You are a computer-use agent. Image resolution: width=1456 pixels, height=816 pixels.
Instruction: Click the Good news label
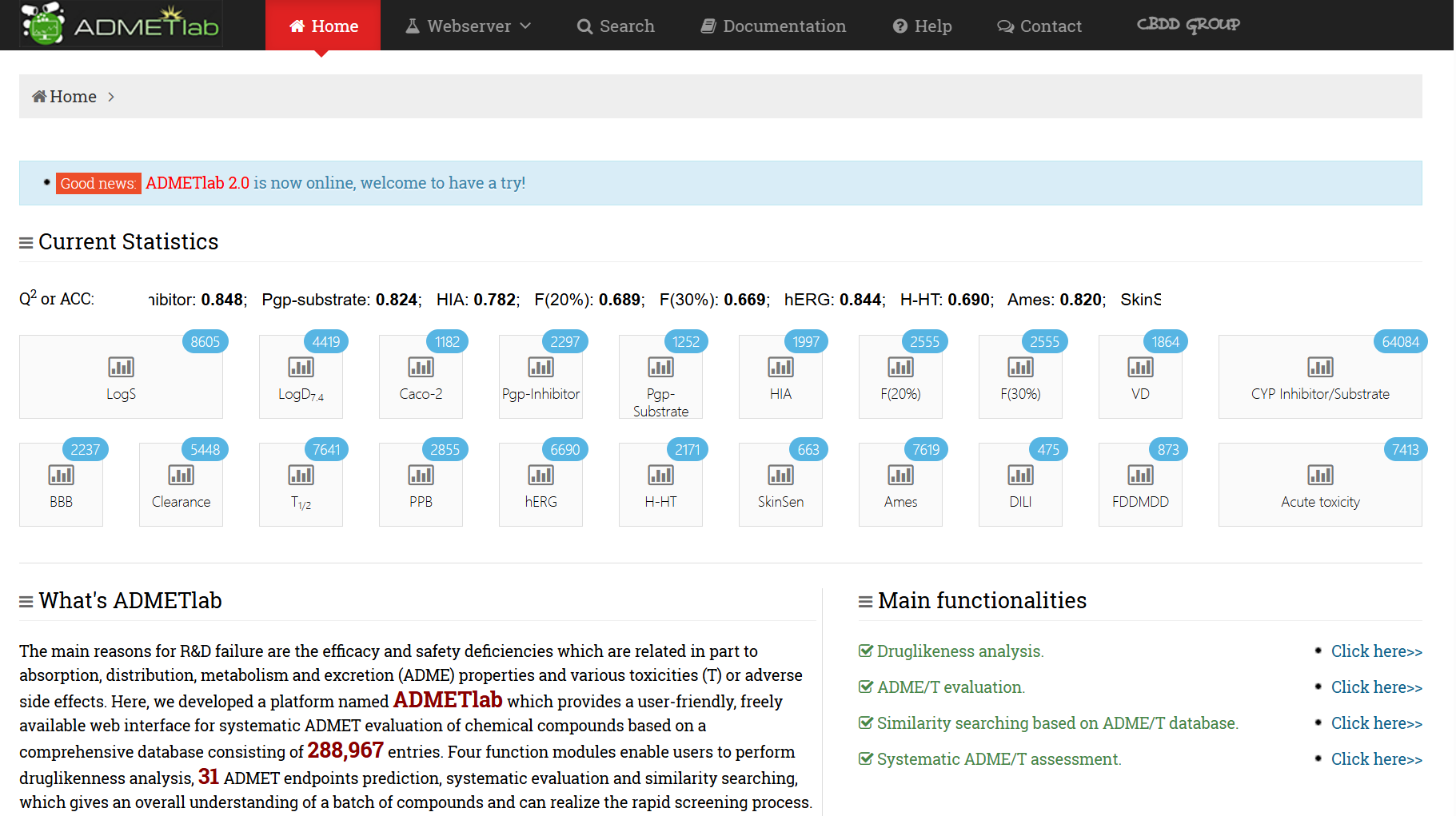[98, 183]
